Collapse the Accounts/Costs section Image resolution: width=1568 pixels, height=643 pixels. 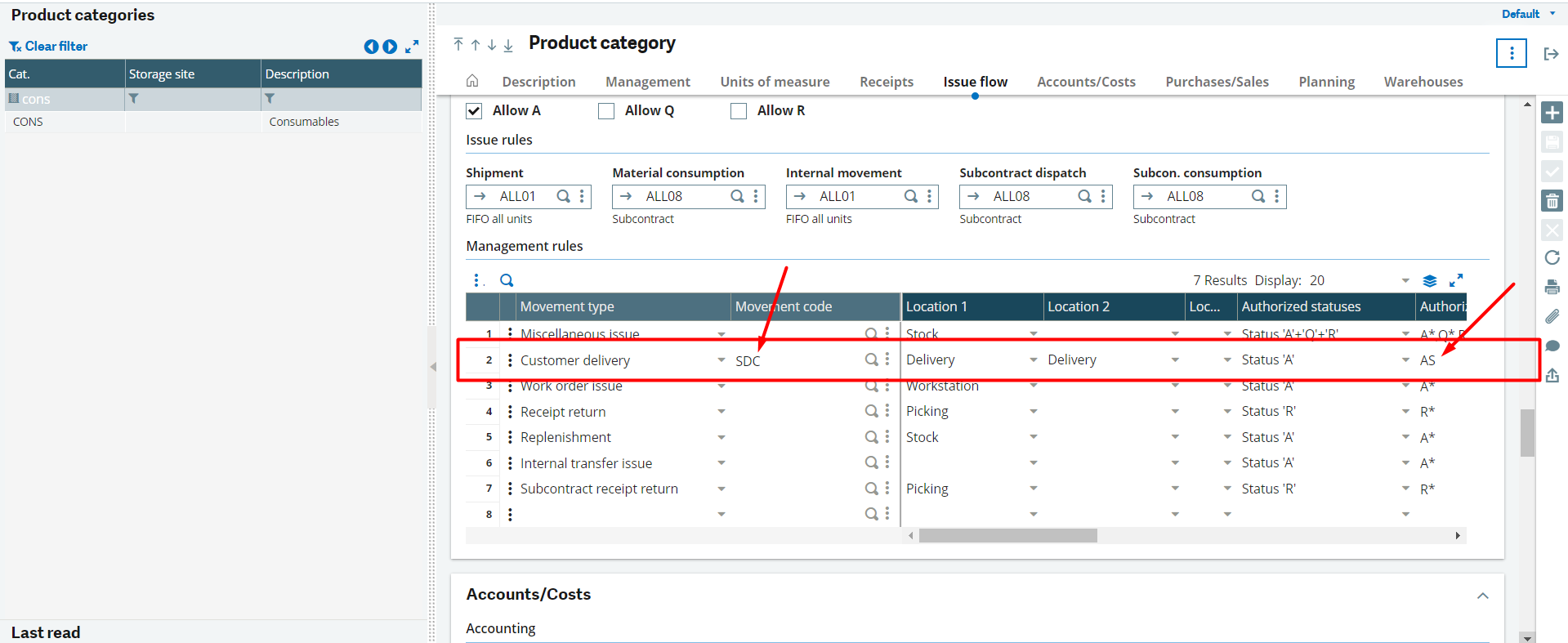pos(1482,596)
